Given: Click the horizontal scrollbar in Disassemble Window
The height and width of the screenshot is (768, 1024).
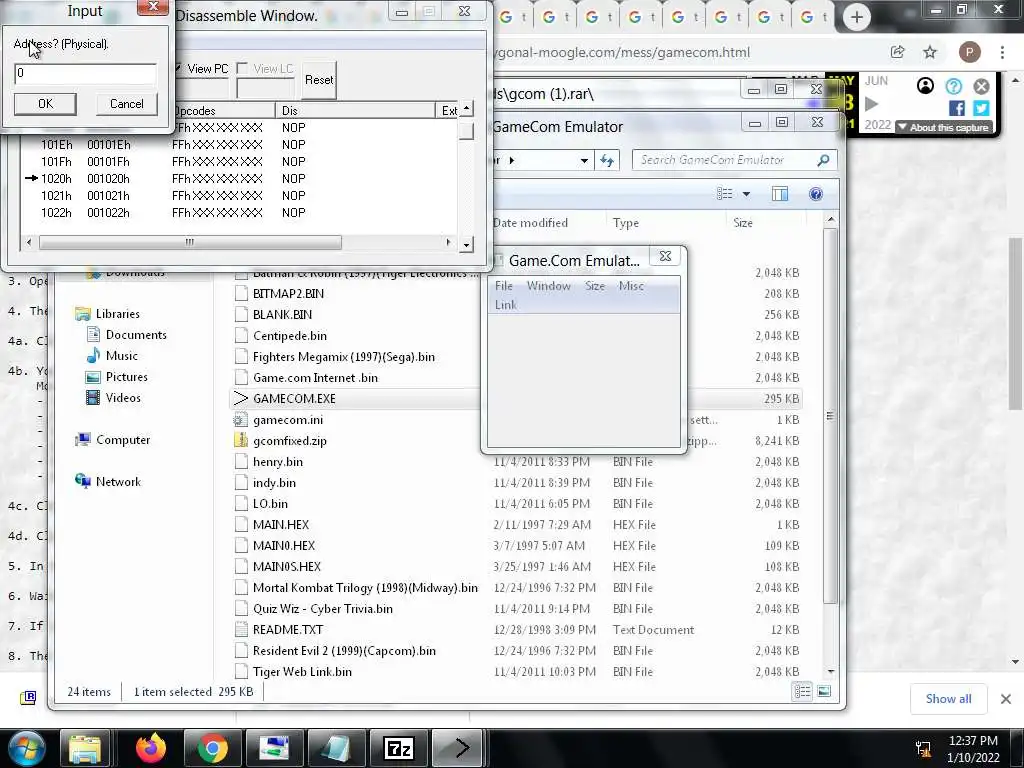Looking at the screenshot, I should [189, 242].
